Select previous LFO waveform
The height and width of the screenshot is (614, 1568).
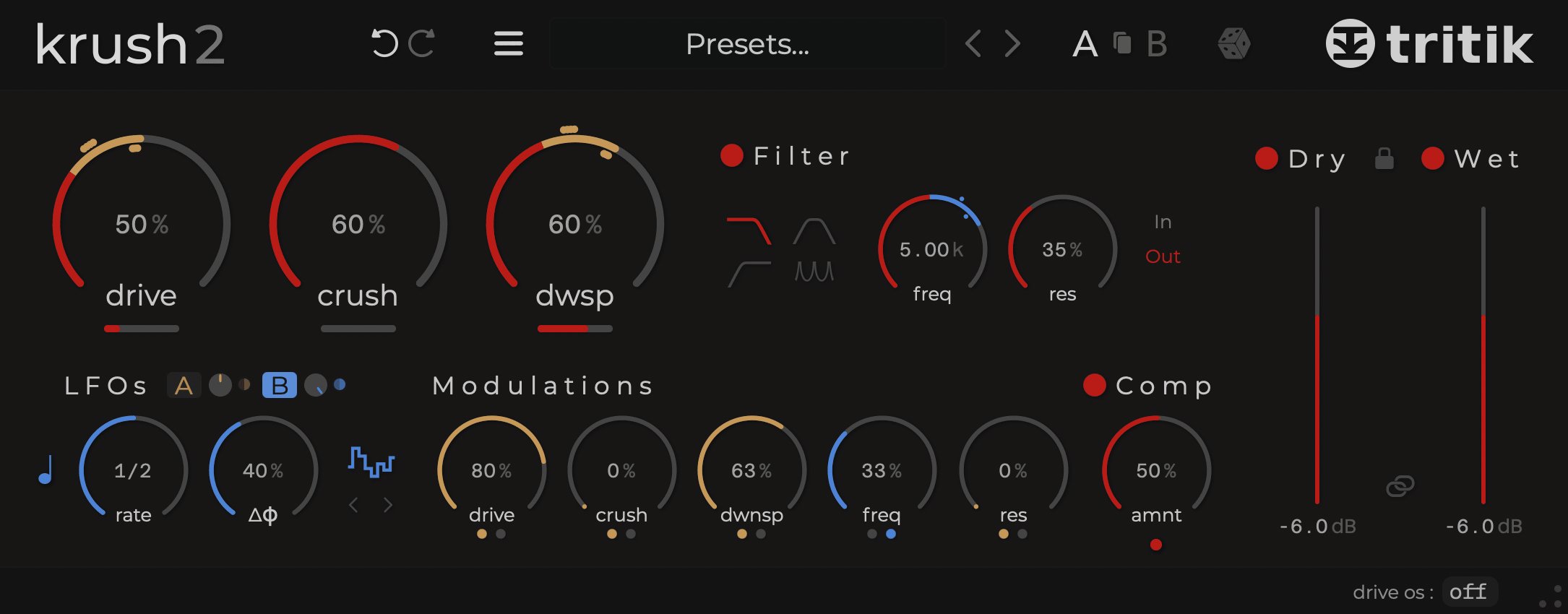point(353,505)
